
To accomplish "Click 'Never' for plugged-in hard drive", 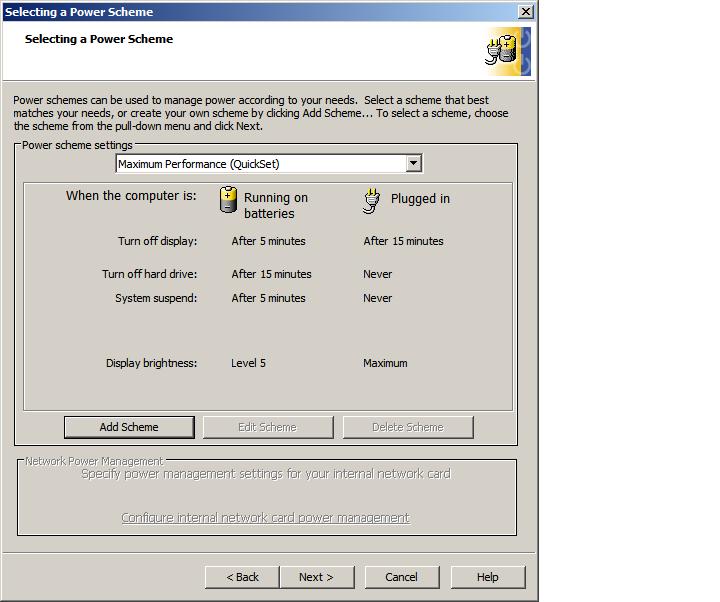I will 377,274.
